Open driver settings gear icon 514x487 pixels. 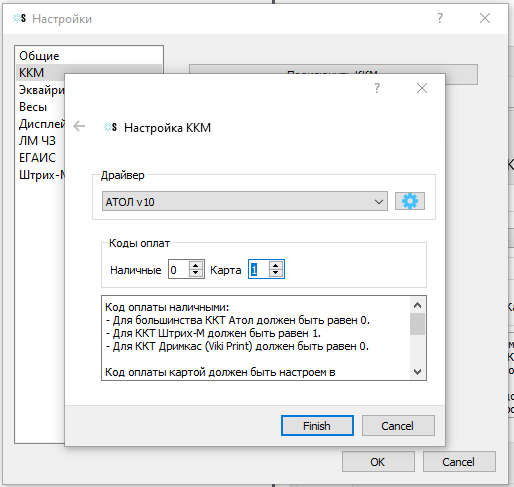pos(410,201)
